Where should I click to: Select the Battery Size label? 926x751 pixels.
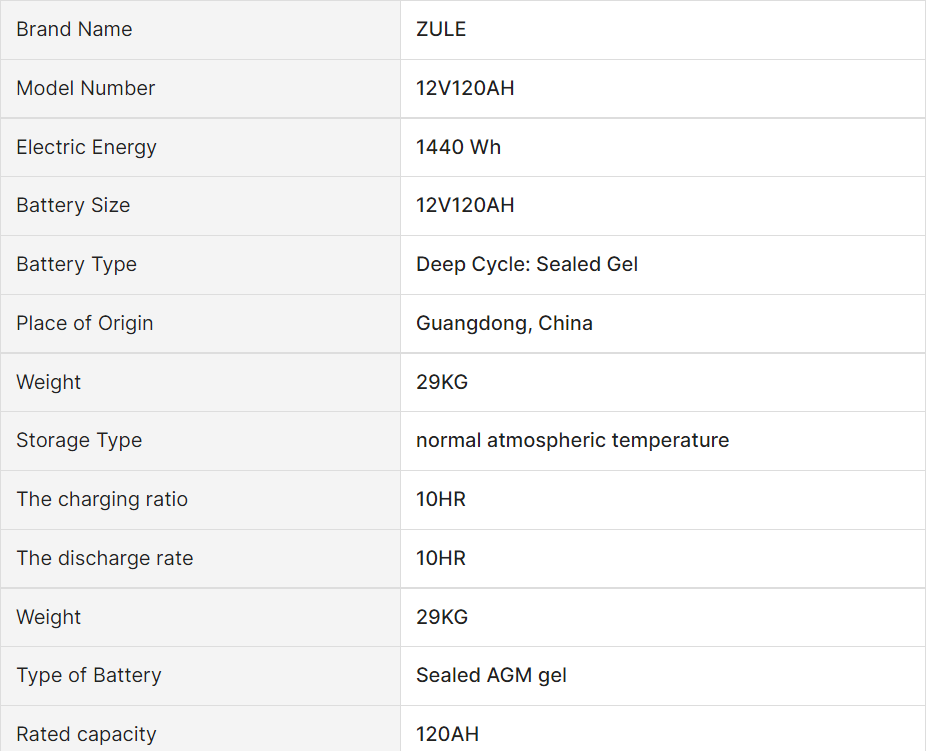tap(73, 205)
